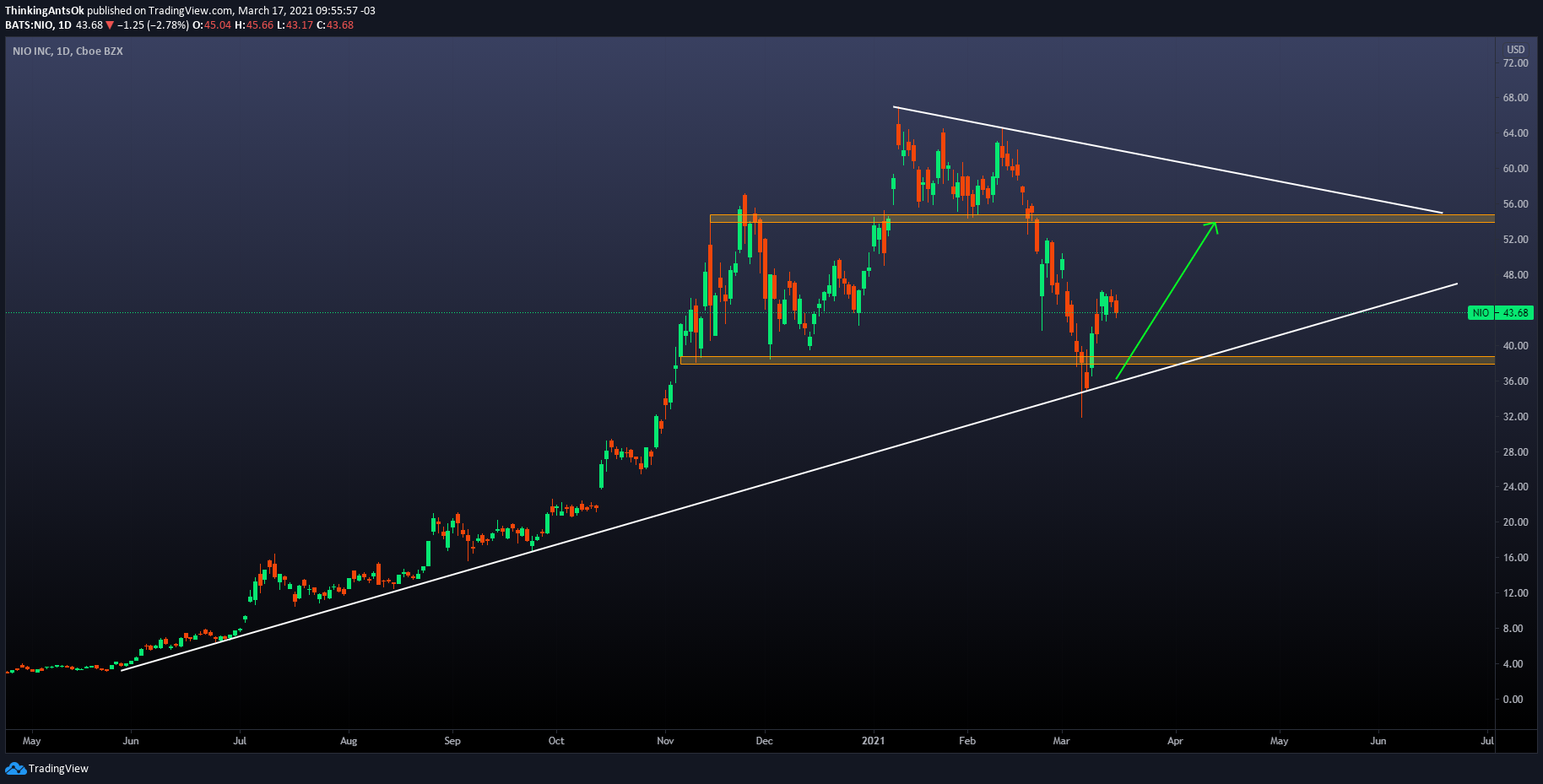Click the 28.00 price axis value
Image resolution: width=1543 pixels, height=784 pixels.
pos(1515,452)
